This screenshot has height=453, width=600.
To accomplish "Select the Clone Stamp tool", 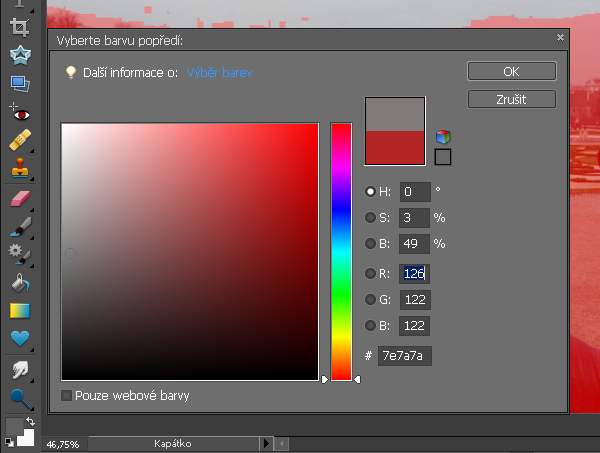I will pyautogui.click(x=19, y=169).
